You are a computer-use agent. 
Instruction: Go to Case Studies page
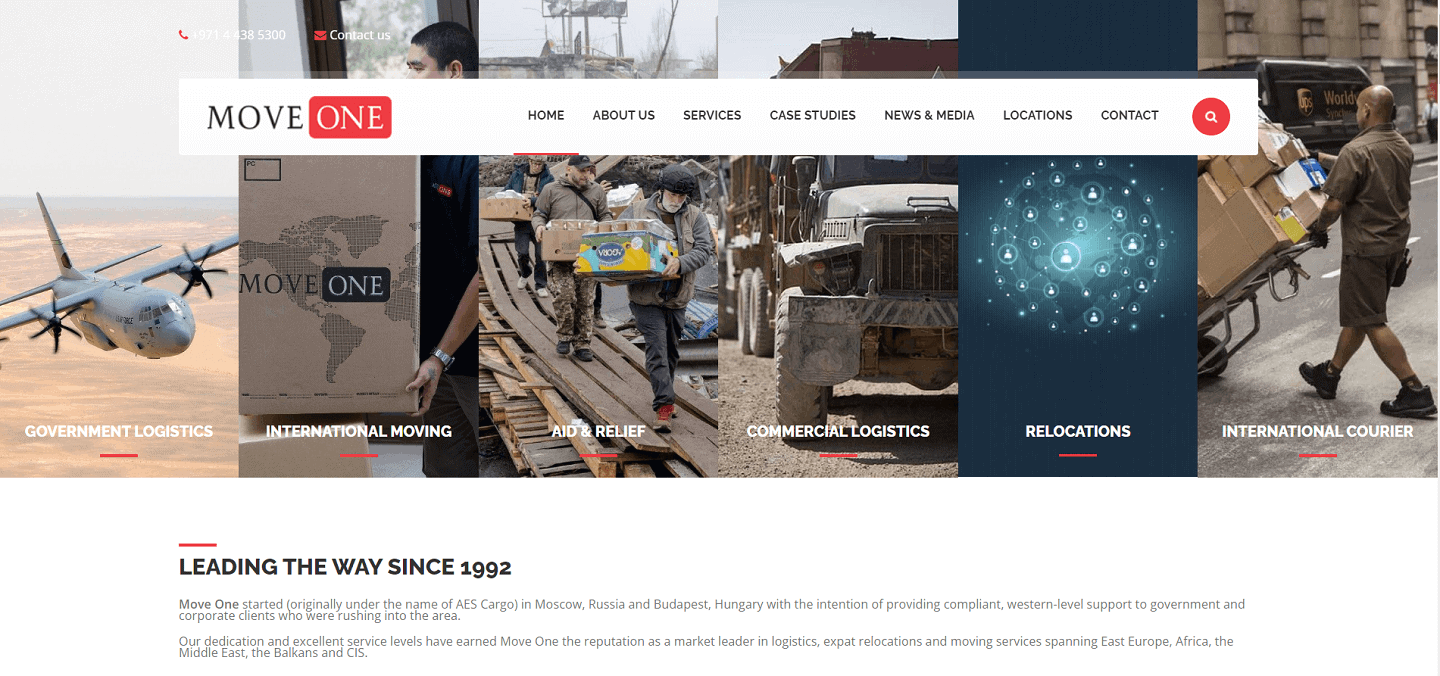813,115
